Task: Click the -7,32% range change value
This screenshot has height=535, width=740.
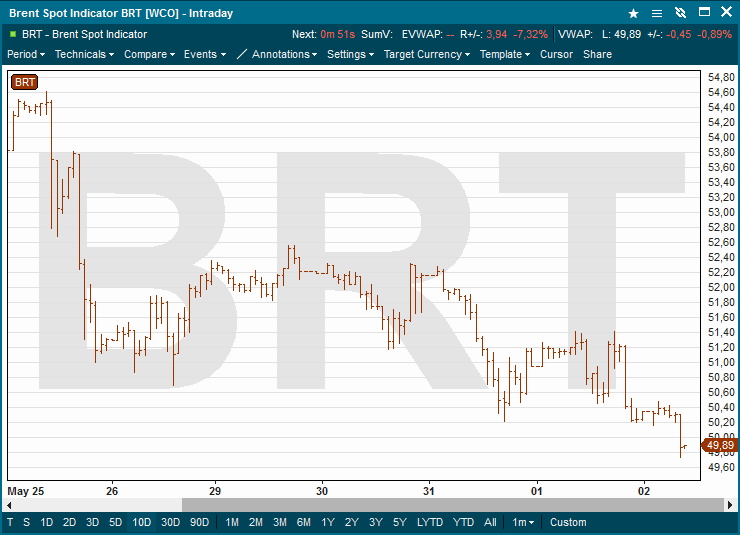Action: [530, 34]
